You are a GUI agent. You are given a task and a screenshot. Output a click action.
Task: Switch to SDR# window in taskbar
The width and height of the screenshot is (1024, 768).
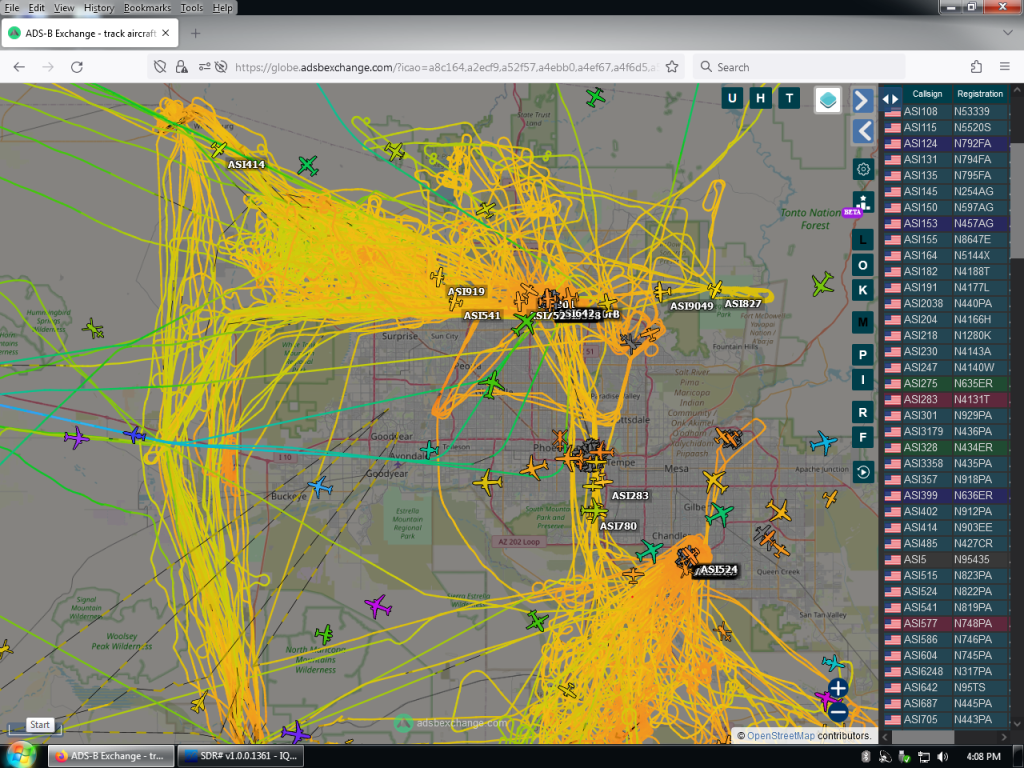click(x=241, y=756)
